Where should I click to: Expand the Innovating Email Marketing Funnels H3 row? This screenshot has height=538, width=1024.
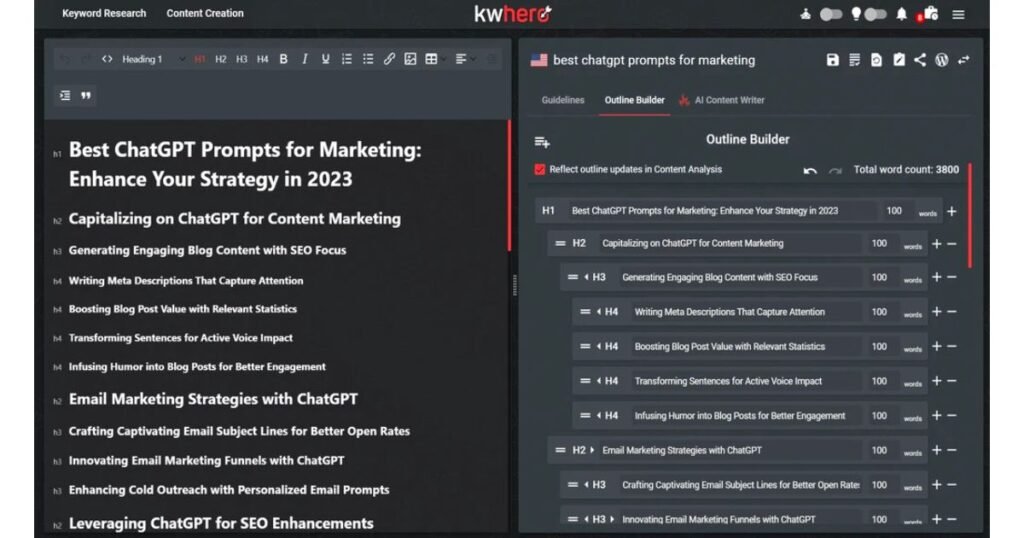pos(612,519)
